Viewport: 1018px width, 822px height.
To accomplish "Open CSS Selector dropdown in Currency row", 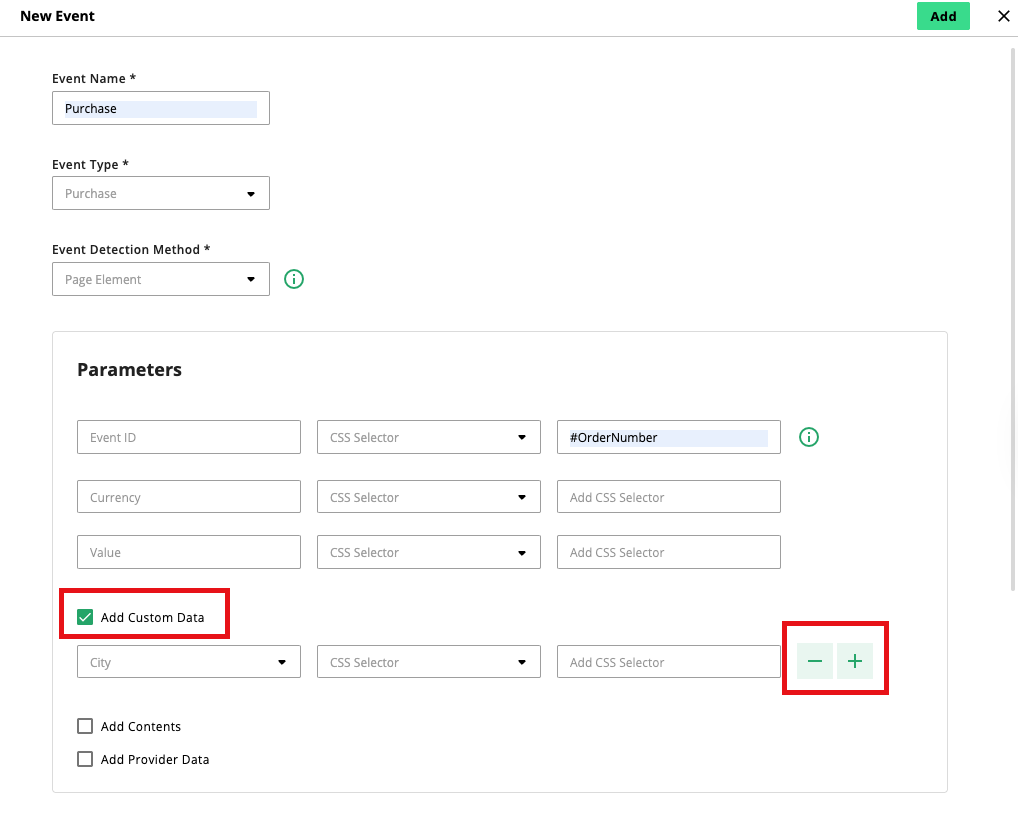I will 428,497.
